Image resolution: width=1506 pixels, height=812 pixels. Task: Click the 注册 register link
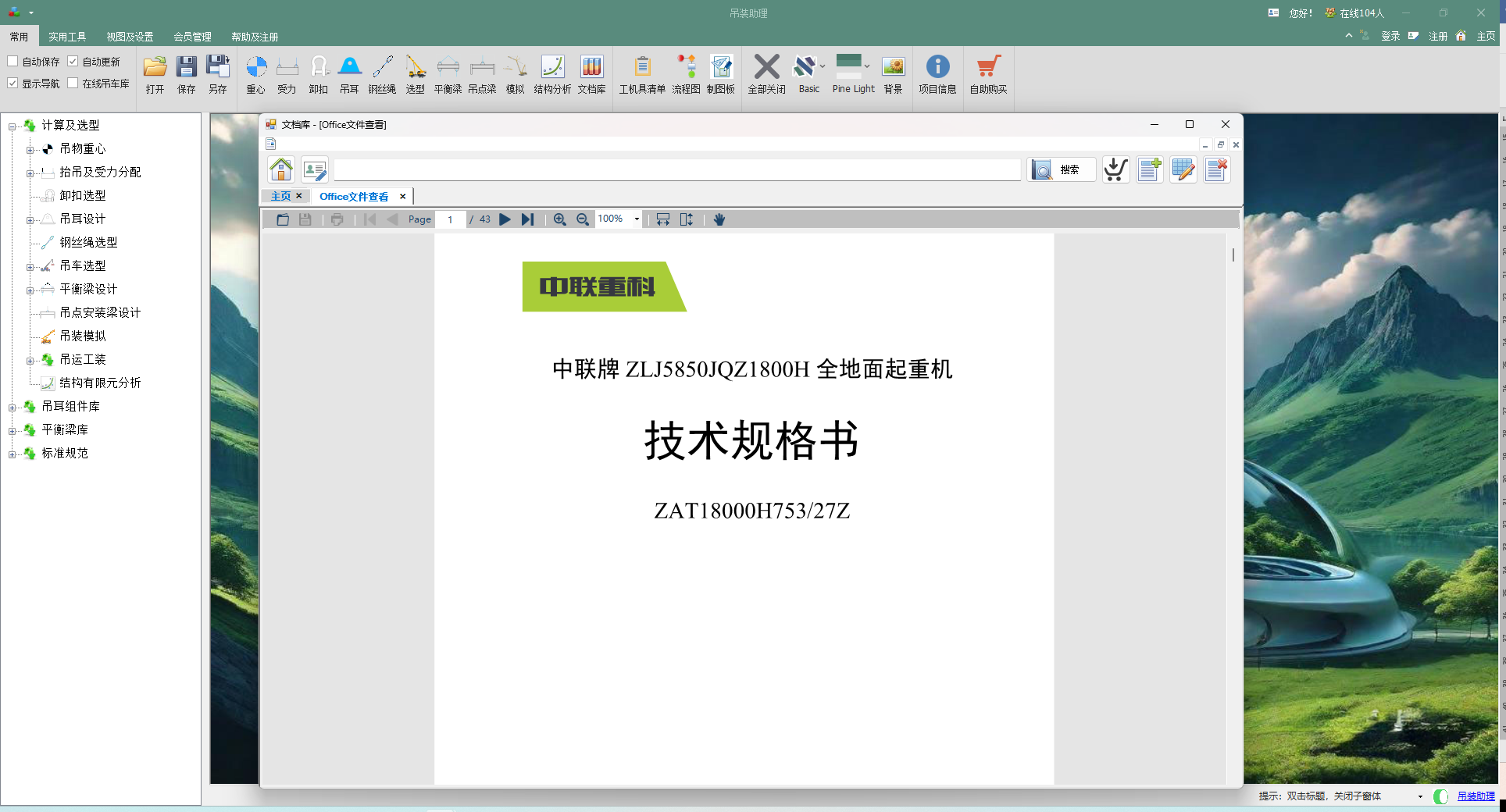(x=1438, y=36)
